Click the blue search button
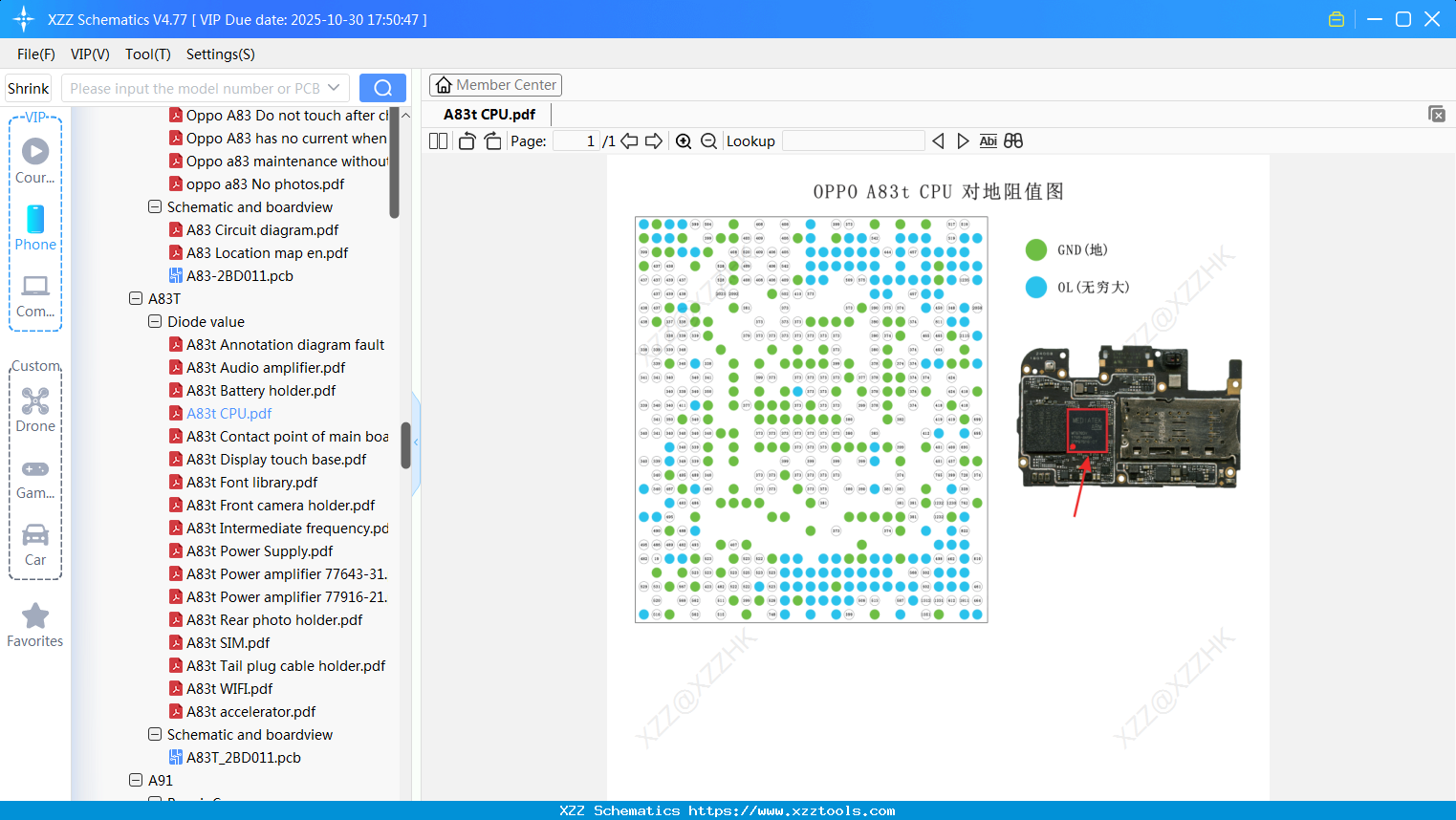The image size is (1456, 820). coord(382,88)
